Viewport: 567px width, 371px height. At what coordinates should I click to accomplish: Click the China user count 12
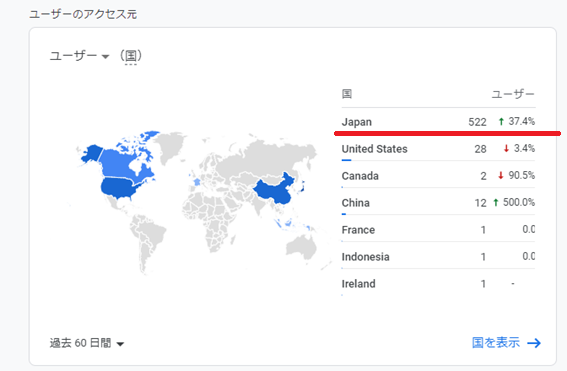tap(480, 203)
